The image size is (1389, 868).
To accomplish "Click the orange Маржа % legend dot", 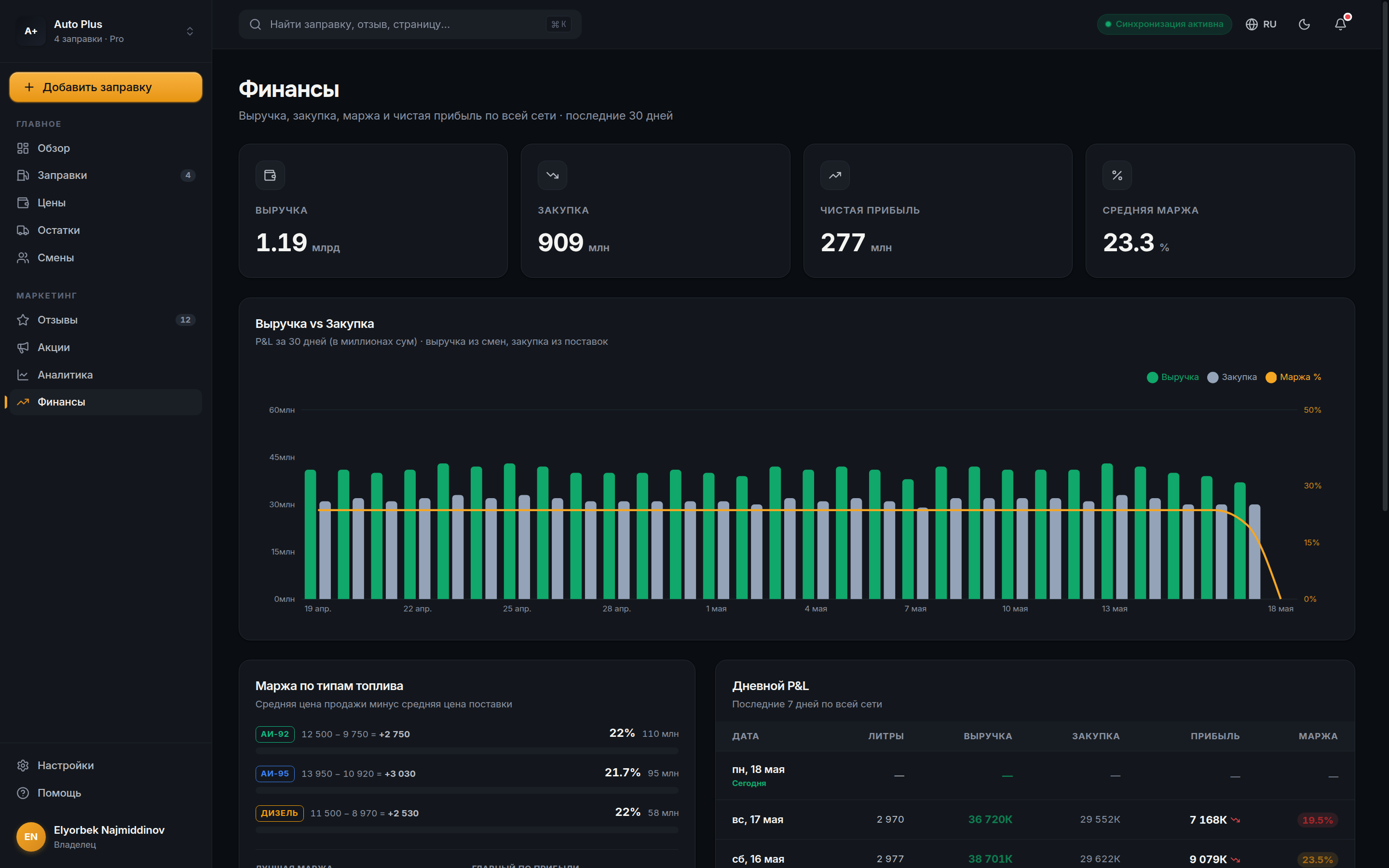I will 1271,377.
